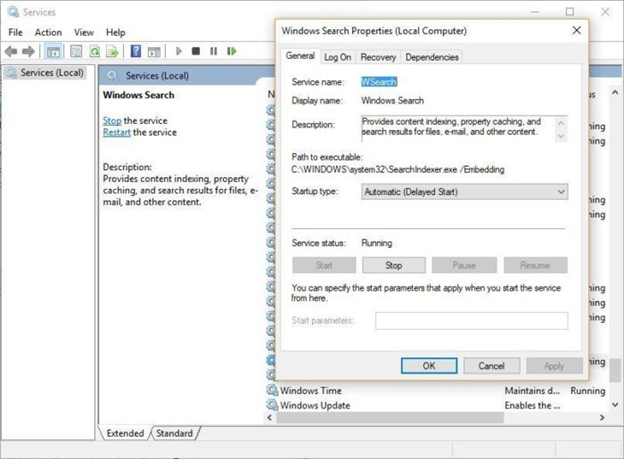Click the Refresh toolbar icon

point(94,51)
